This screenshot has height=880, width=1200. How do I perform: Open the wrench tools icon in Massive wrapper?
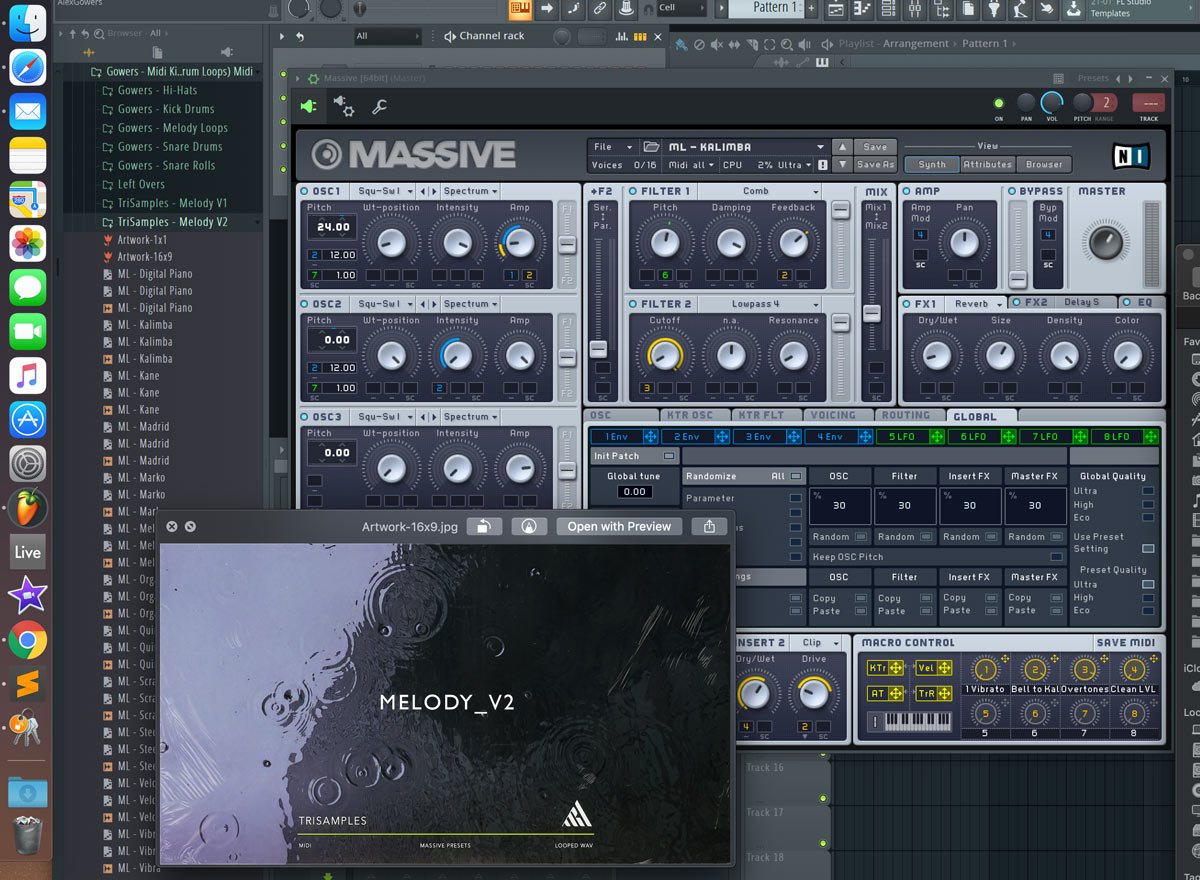point(379,106)
